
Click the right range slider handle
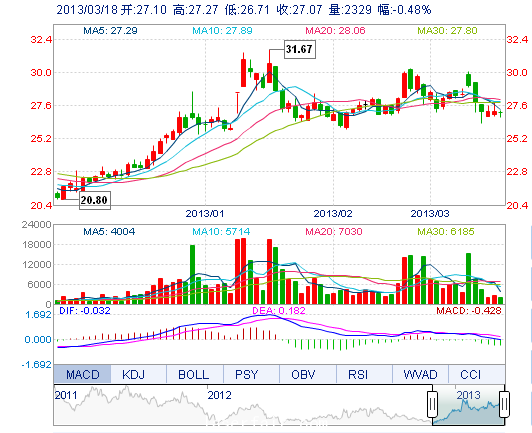coord(504,404)
